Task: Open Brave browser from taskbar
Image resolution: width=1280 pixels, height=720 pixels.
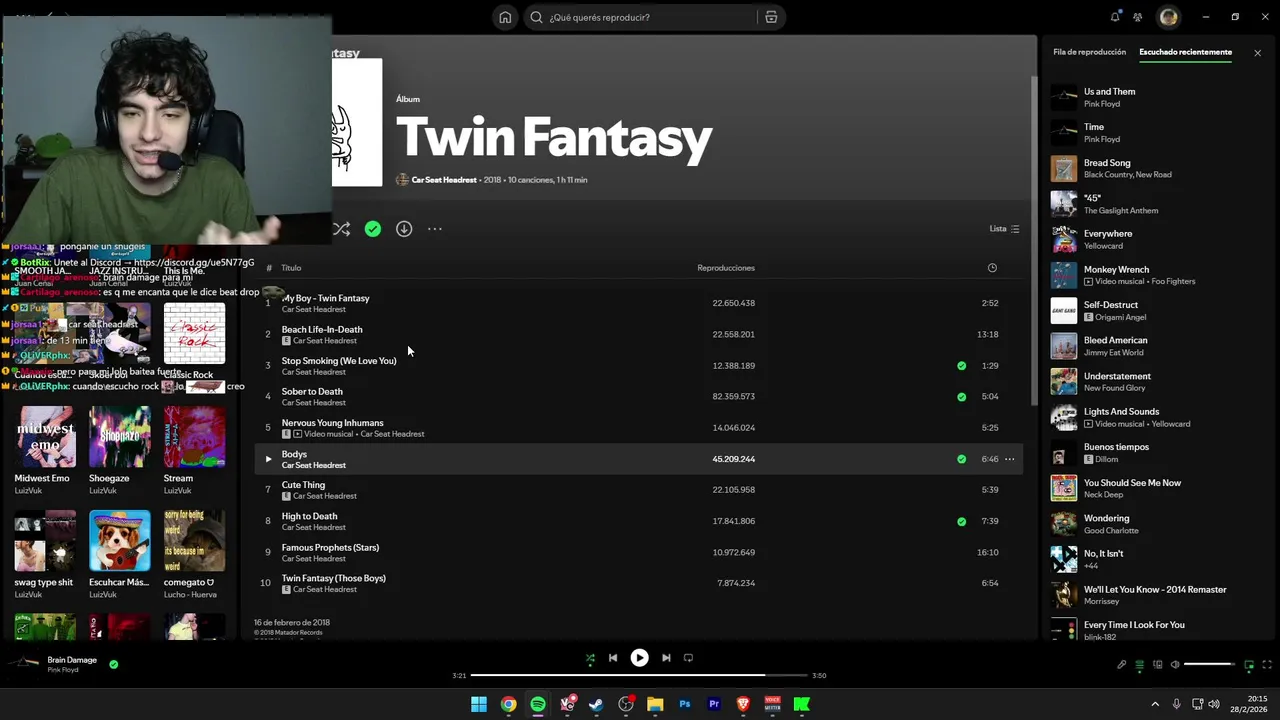Action: pyautogui.click(x=743, y=704)
